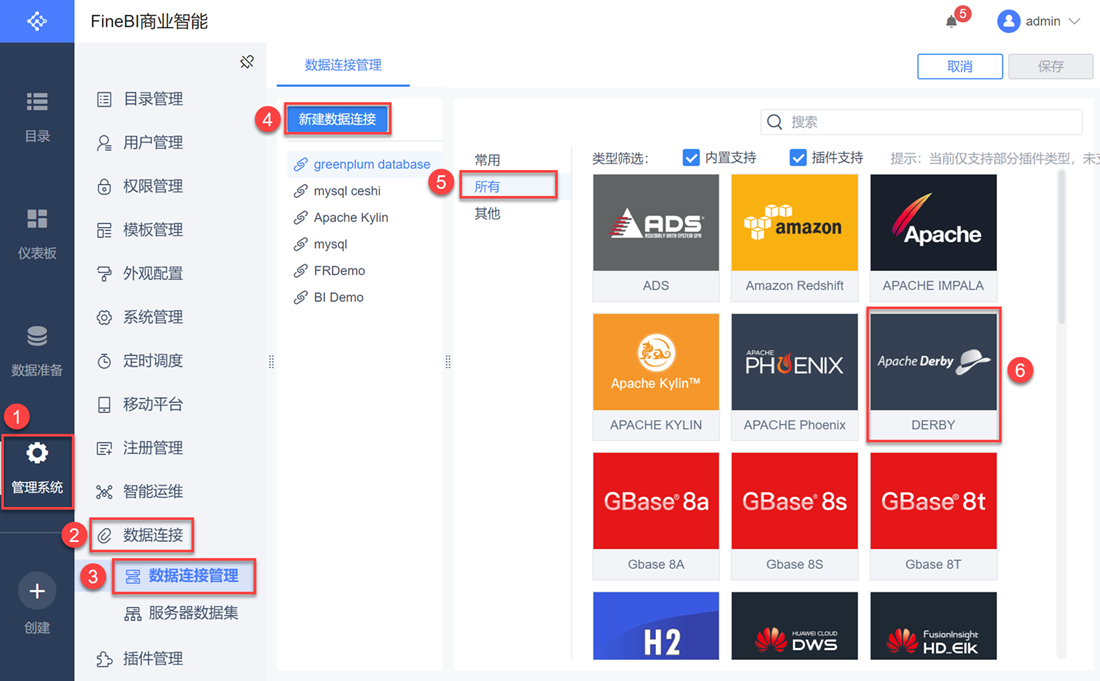Choose the Huawei Cloud DWS type
The height and width of the screenshot is (681, 1100).
point(795,626)
